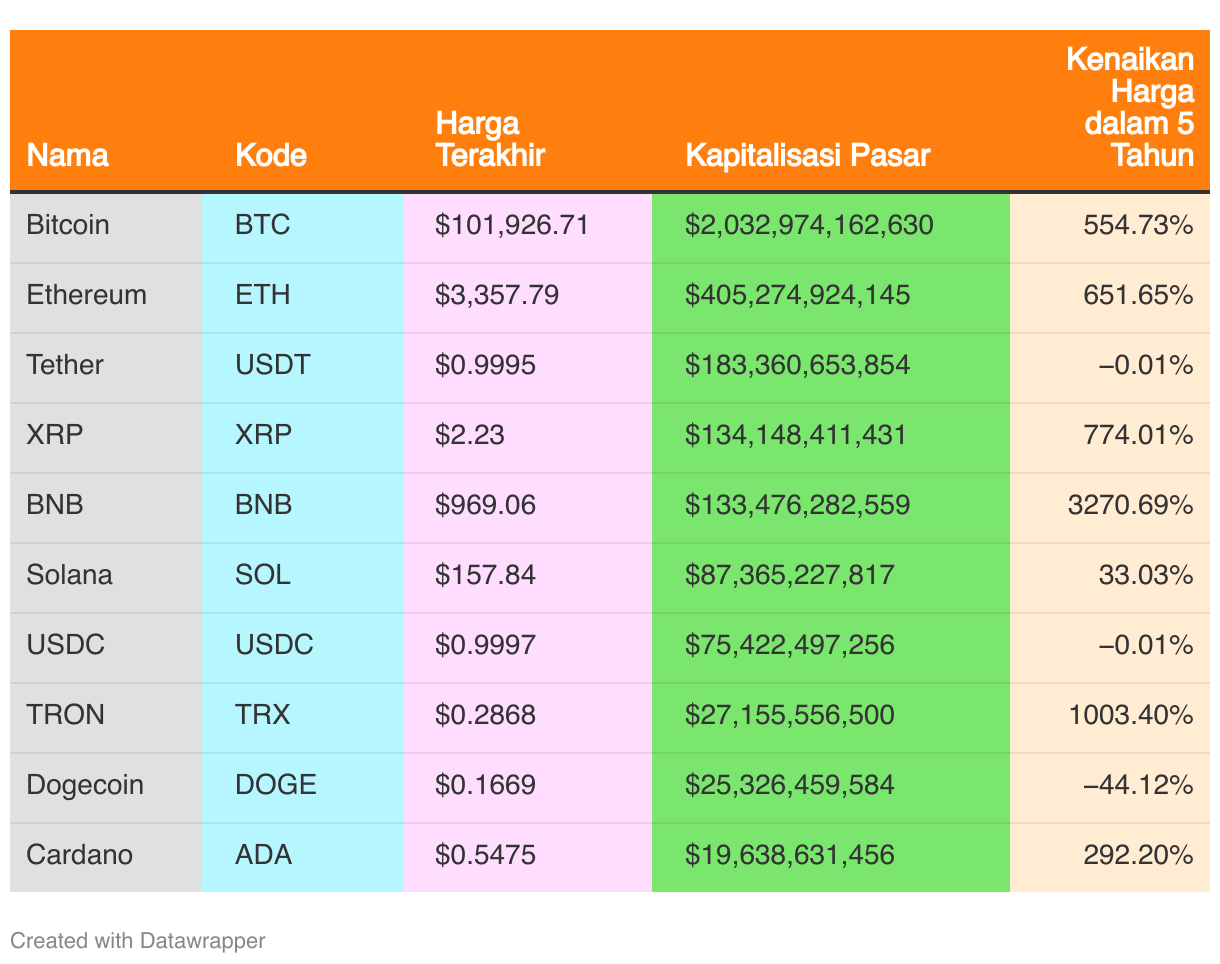Click BNB's 3270.69% price increase value
Screen dimensions: 1220x964
[1130, 505]
